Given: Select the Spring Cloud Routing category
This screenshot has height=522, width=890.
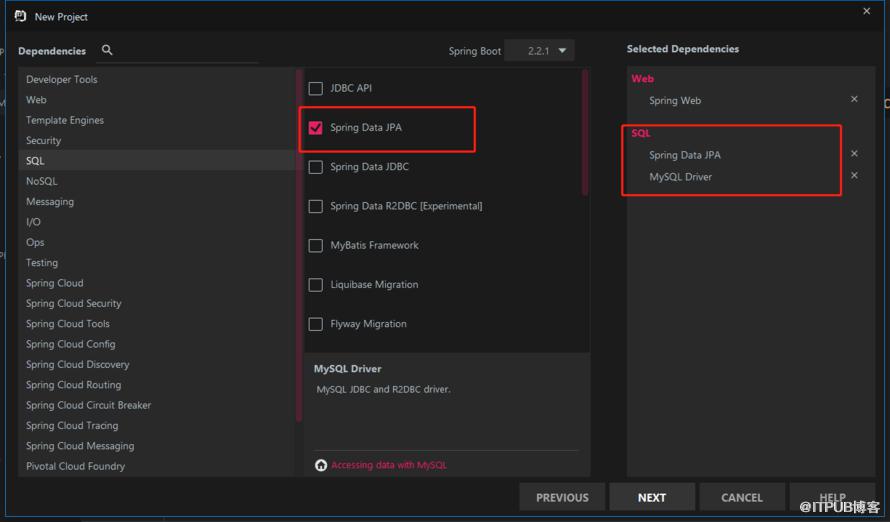Looking at the screenshot, I should 157,385.
